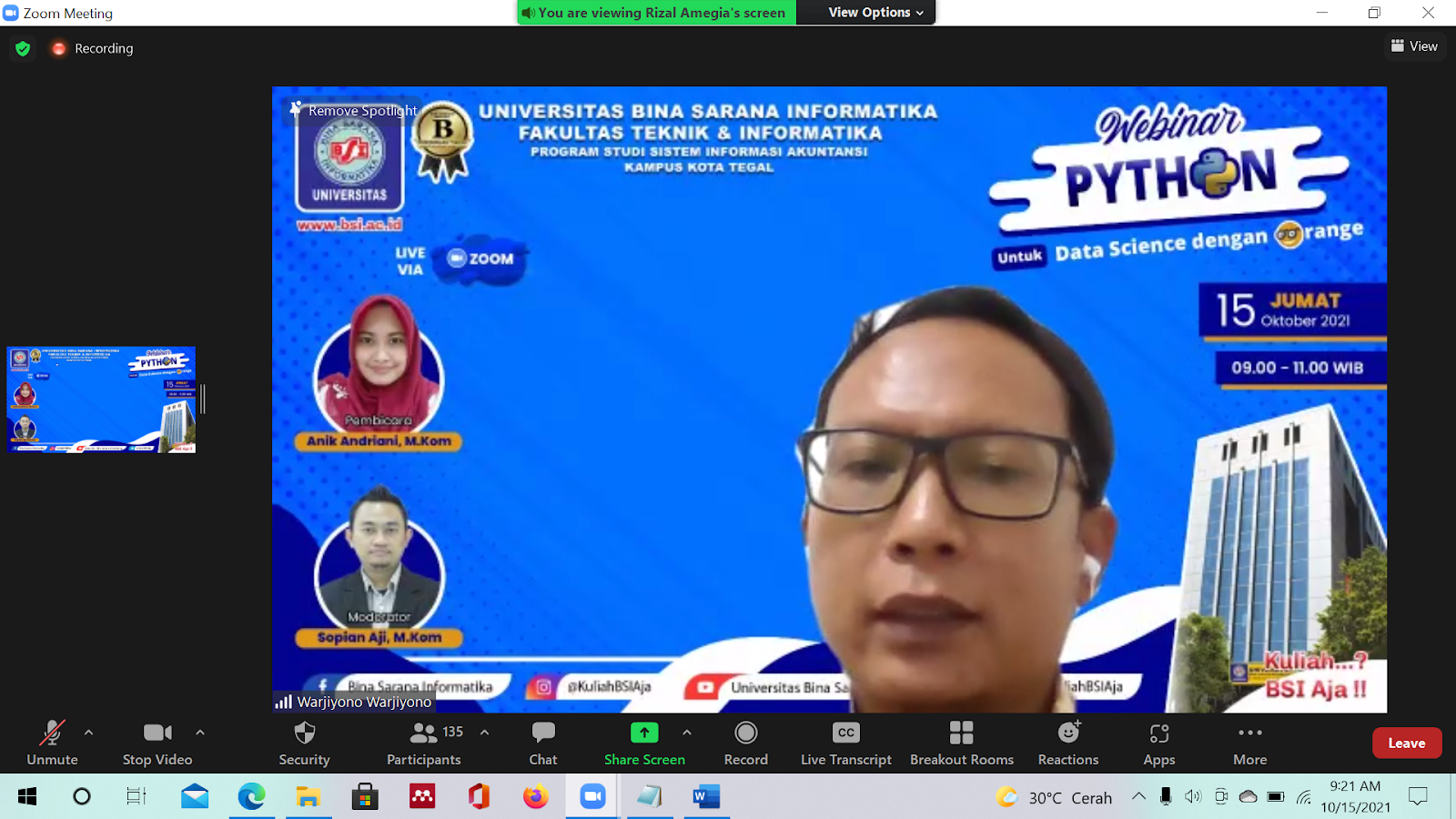Select the shared screen thumbnail
This screenshot has width=1456, height=819.
[x=101, y=399]
